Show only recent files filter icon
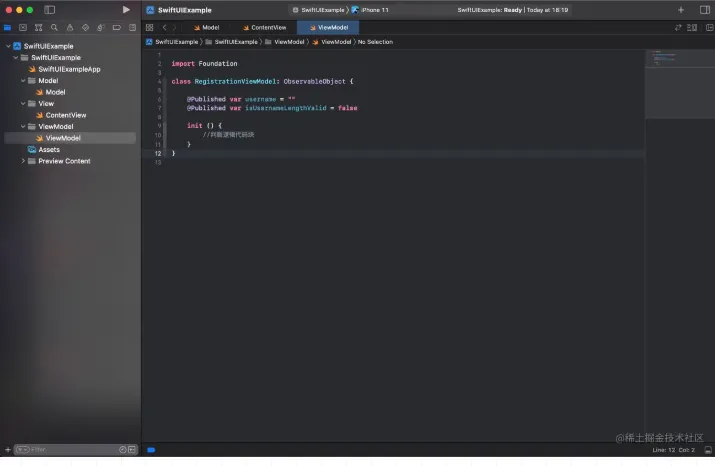This screenshot has height=466, width=715. pos(122,450)
